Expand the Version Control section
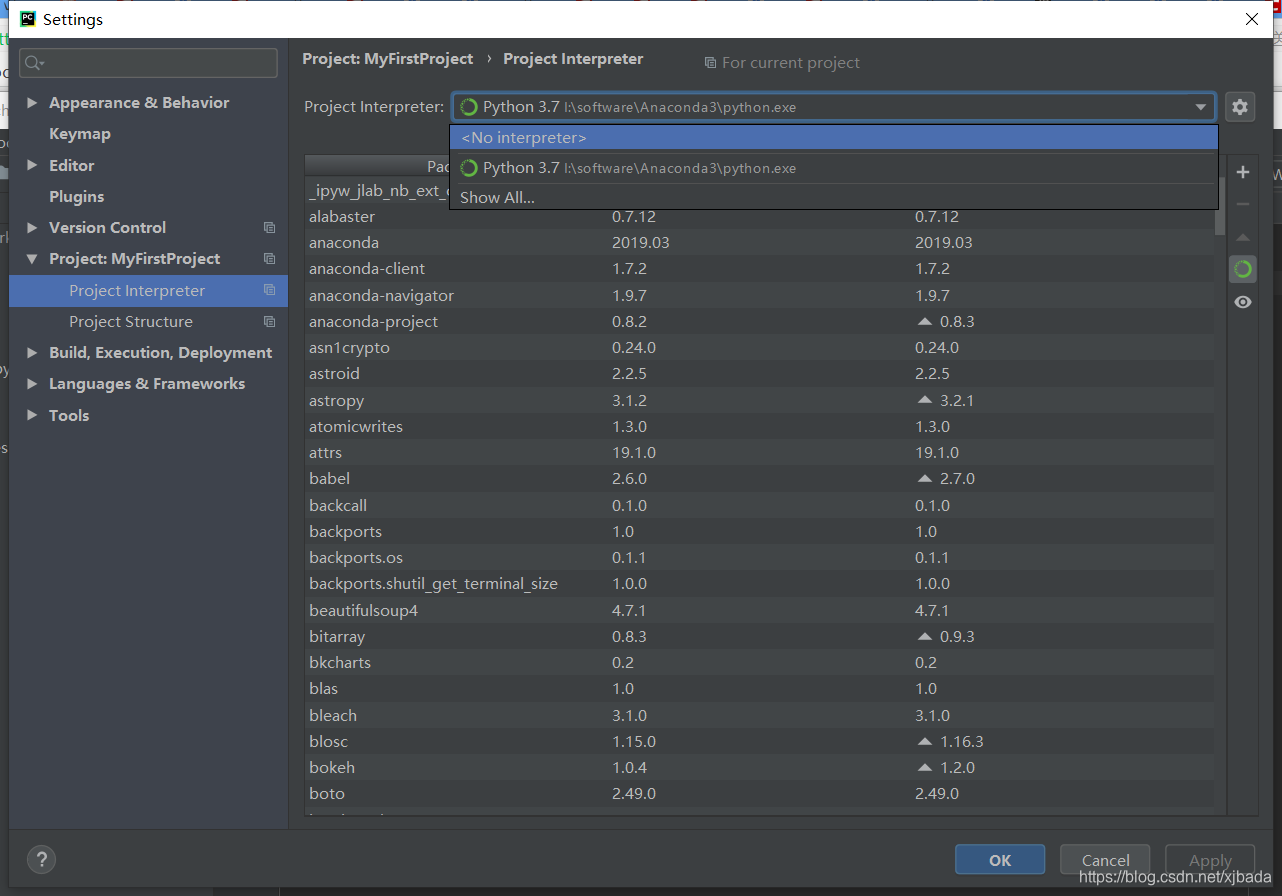1282x896 pixels. (32, 228)
